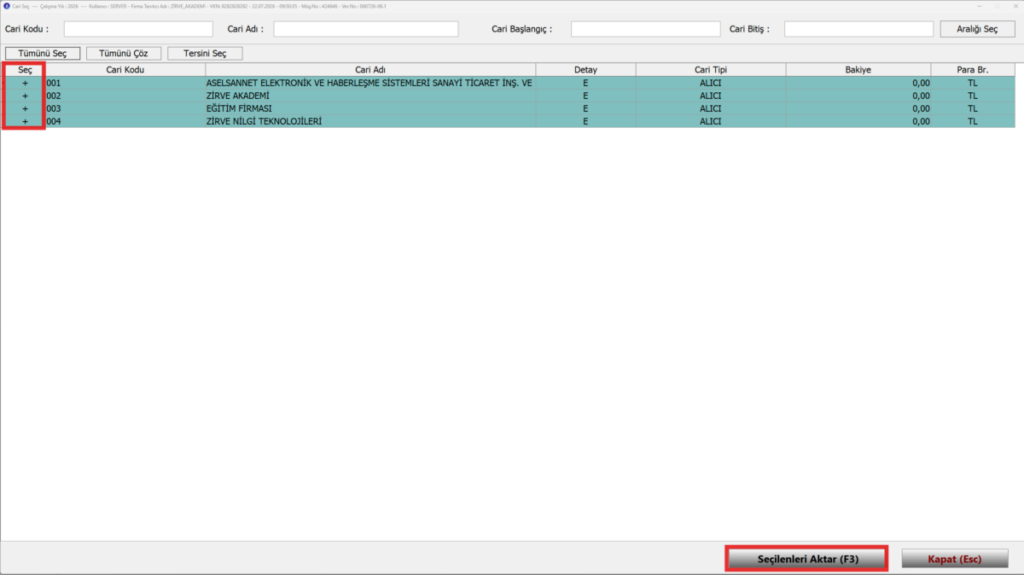Sort by the Cari Adı column header

(370, 70)
